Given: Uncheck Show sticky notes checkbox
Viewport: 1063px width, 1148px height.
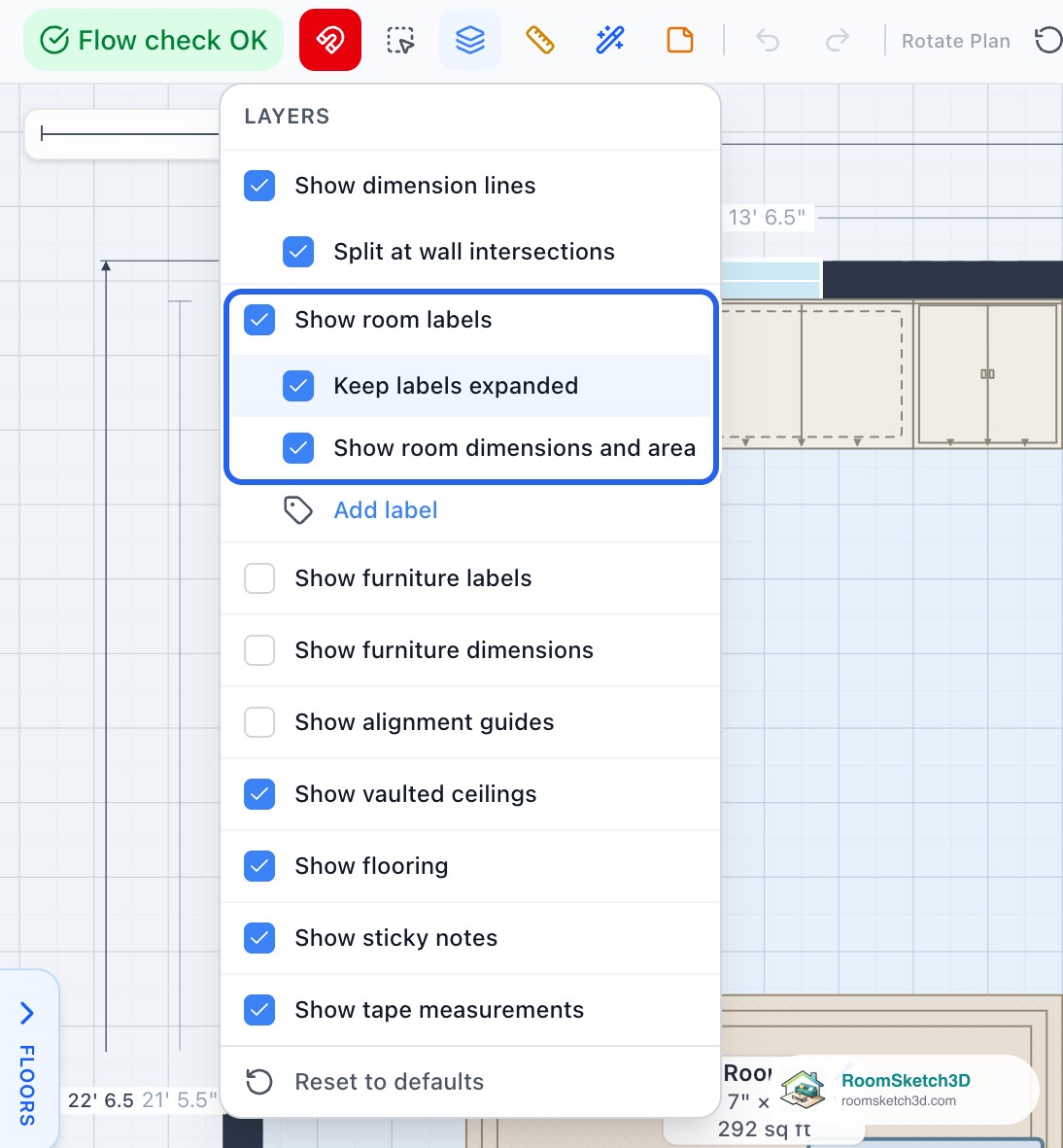Looking at the screenshot, I should (259, 938).
